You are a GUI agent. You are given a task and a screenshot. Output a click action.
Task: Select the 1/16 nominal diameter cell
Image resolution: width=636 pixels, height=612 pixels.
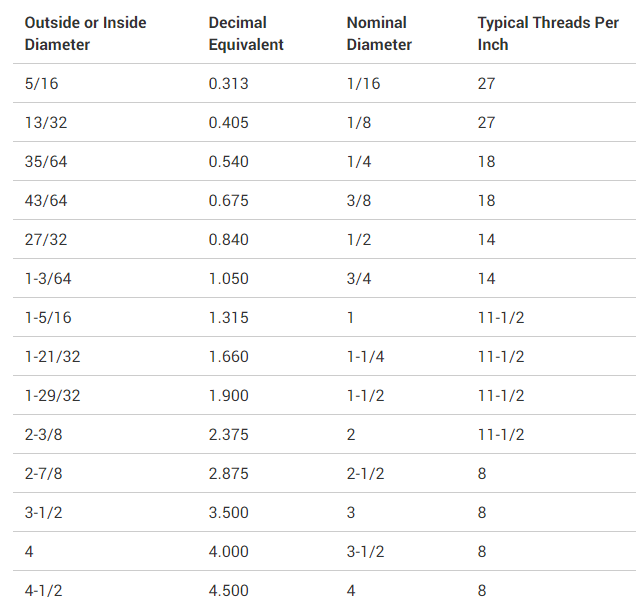tap(363, 84)
